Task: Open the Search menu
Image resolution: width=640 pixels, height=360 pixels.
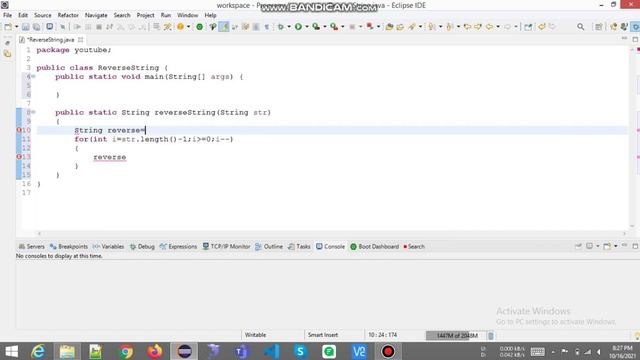Action: click(122, 15)
